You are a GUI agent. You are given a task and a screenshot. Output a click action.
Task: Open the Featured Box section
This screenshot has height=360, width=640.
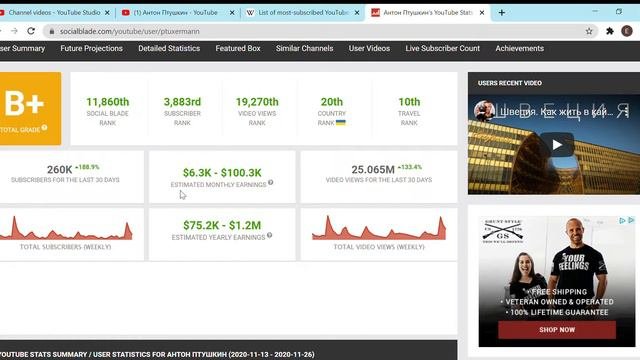[238, 48]
